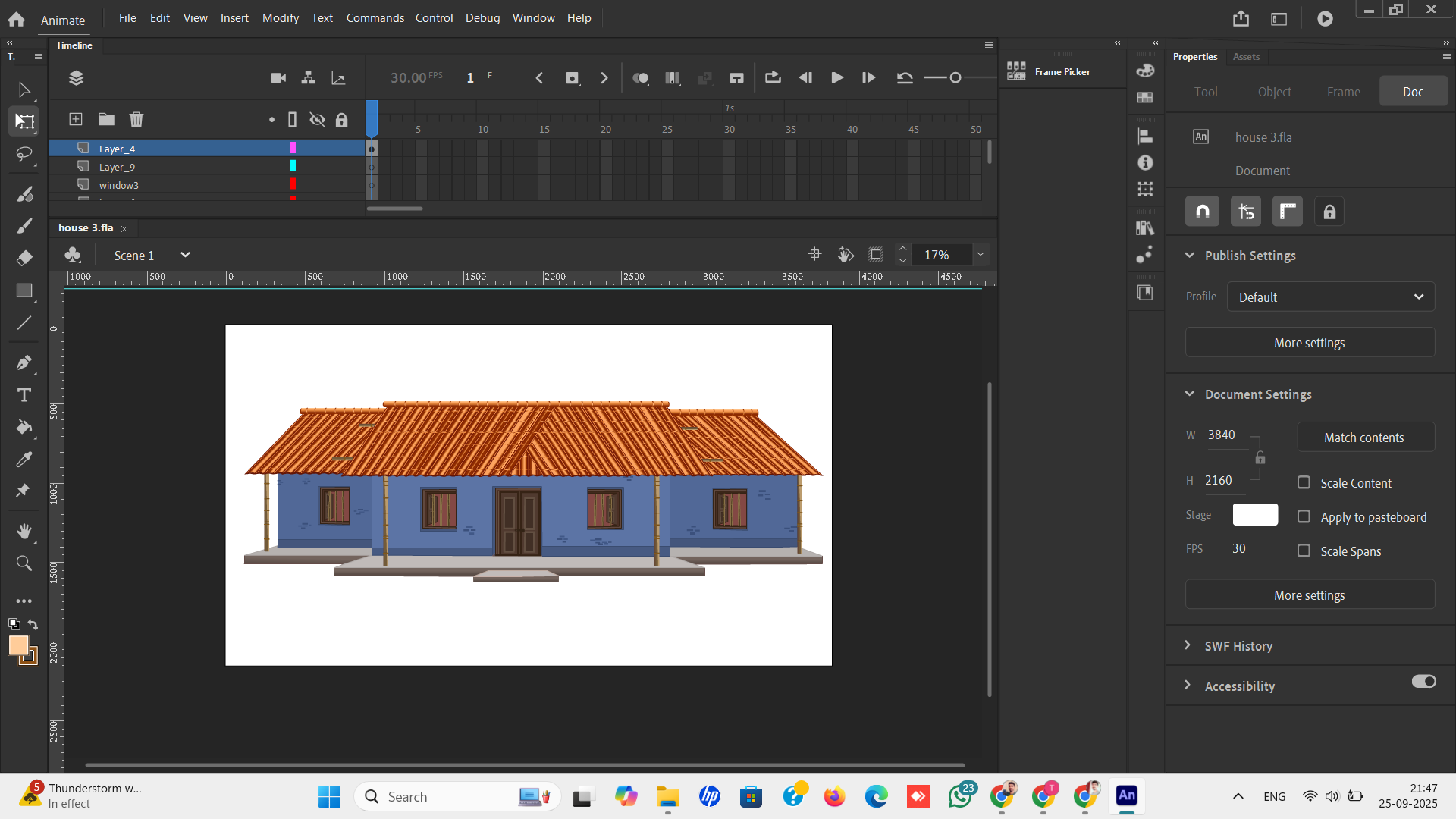
Task: Open the Modify menu
Action: (280, 18)
